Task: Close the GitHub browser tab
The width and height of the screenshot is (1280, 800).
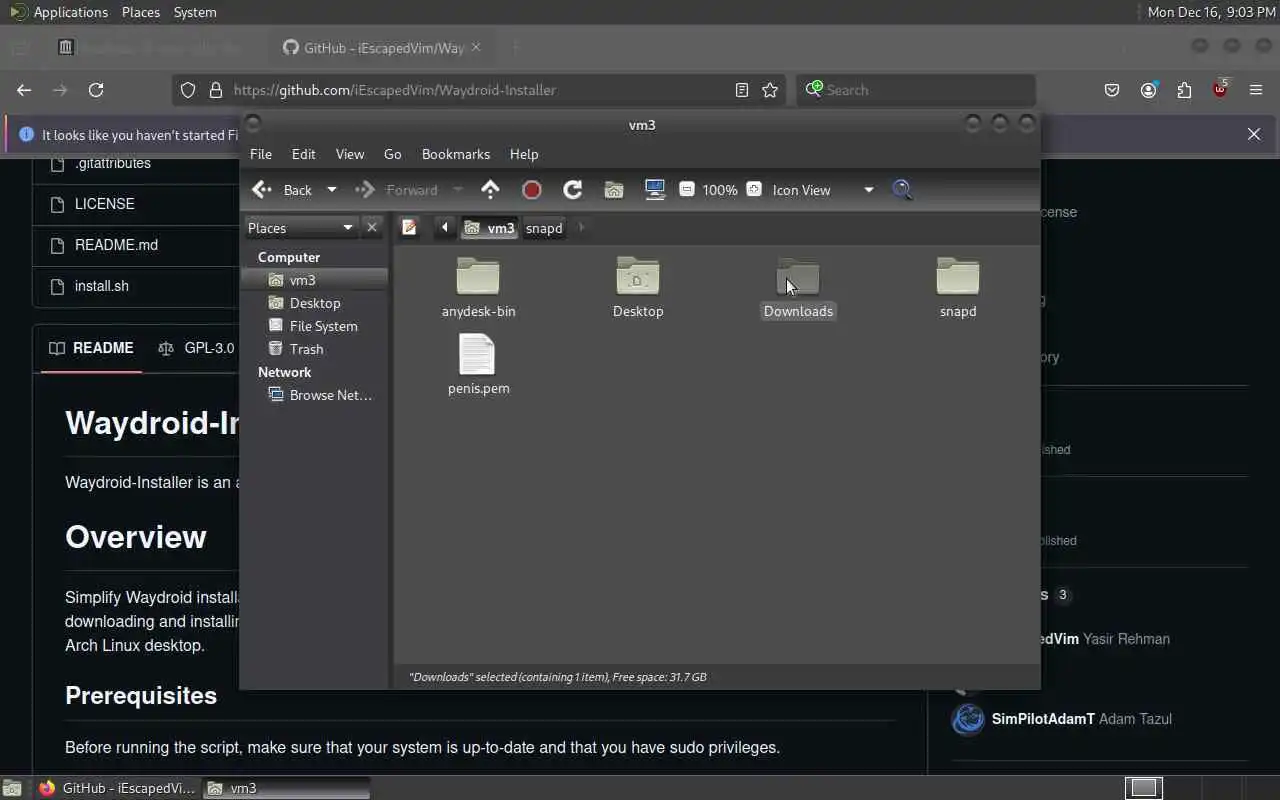Action: (x=476, y=47)
